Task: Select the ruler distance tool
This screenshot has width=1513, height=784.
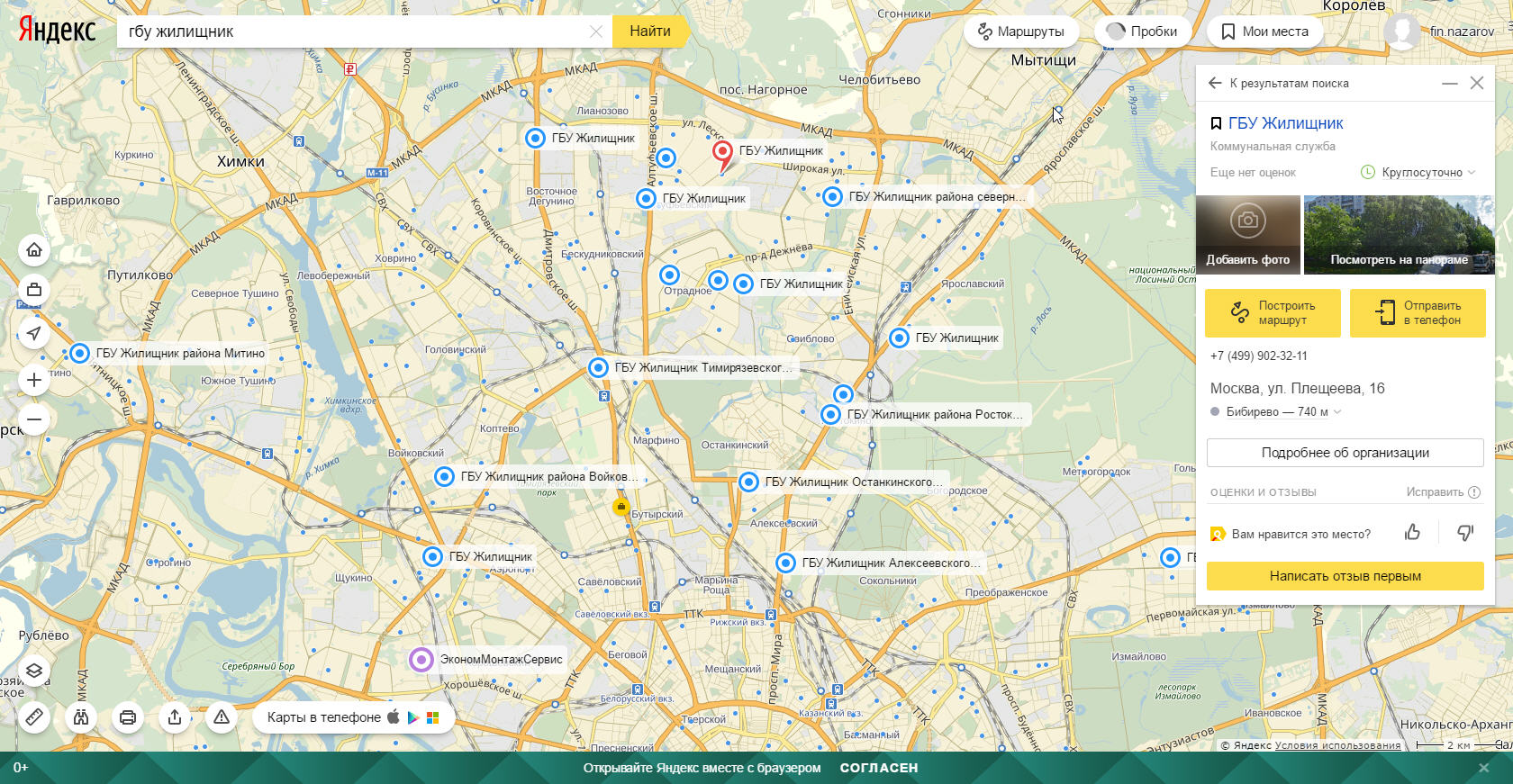Action: [34, 717]
